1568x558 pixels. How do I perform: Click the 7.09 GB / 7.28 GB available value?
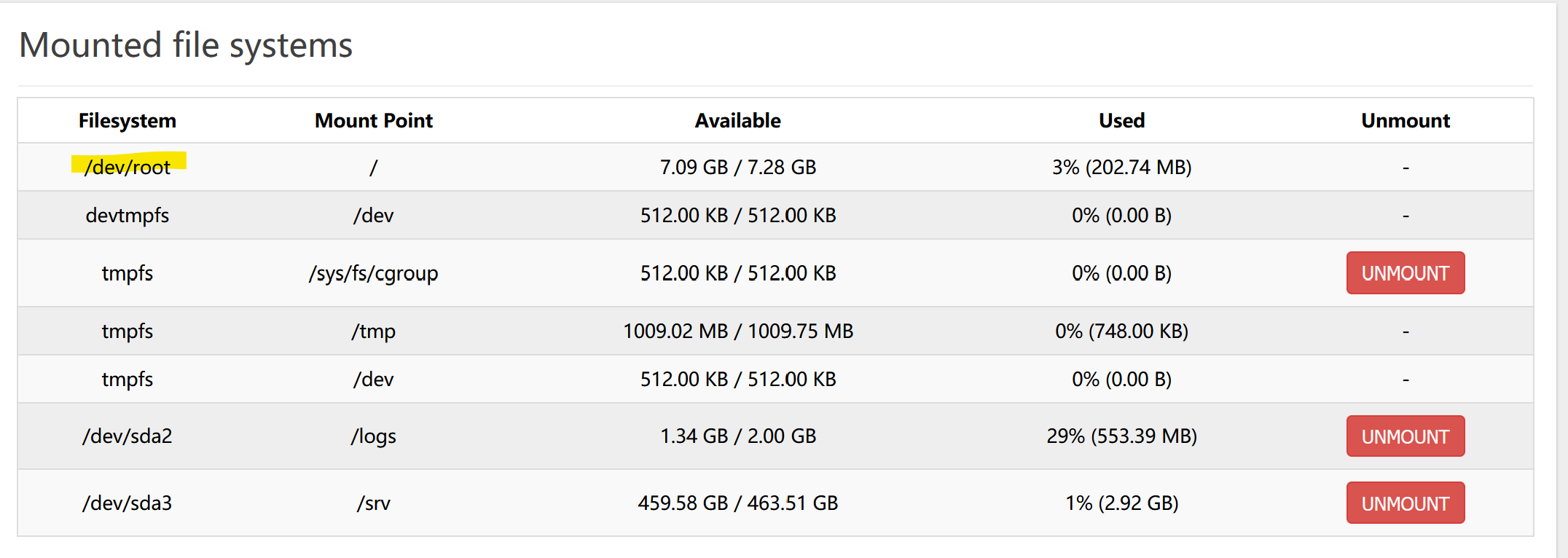(x=737, y=168)
